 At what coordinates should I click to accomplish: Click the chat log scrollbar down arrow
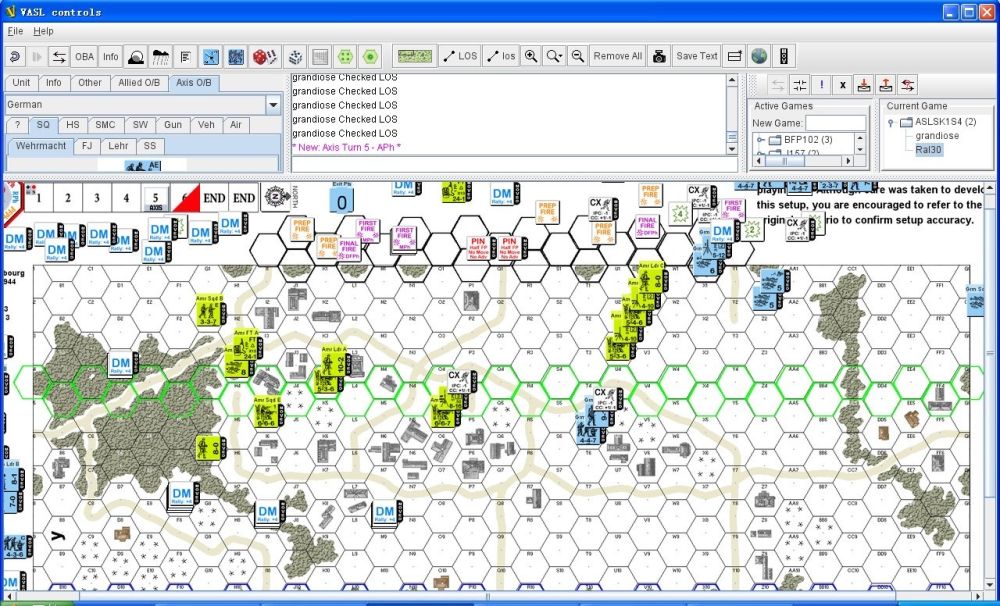click(x=732, y=149)
